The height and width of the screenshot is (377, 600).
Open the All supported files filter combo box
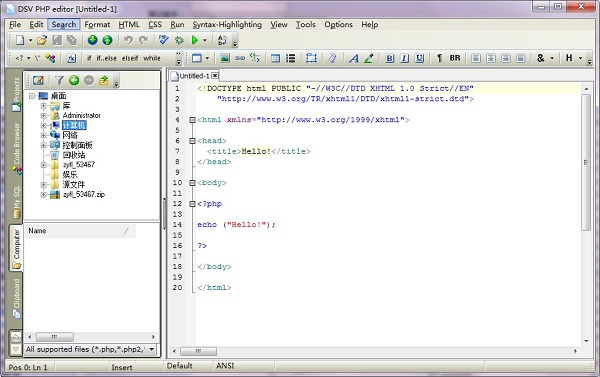point(91,349)
